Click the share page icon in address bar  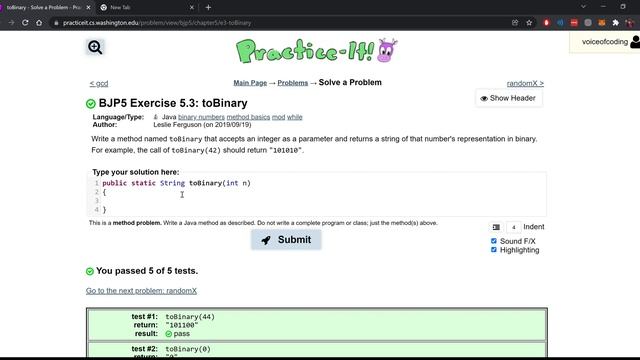pos(515,23)
